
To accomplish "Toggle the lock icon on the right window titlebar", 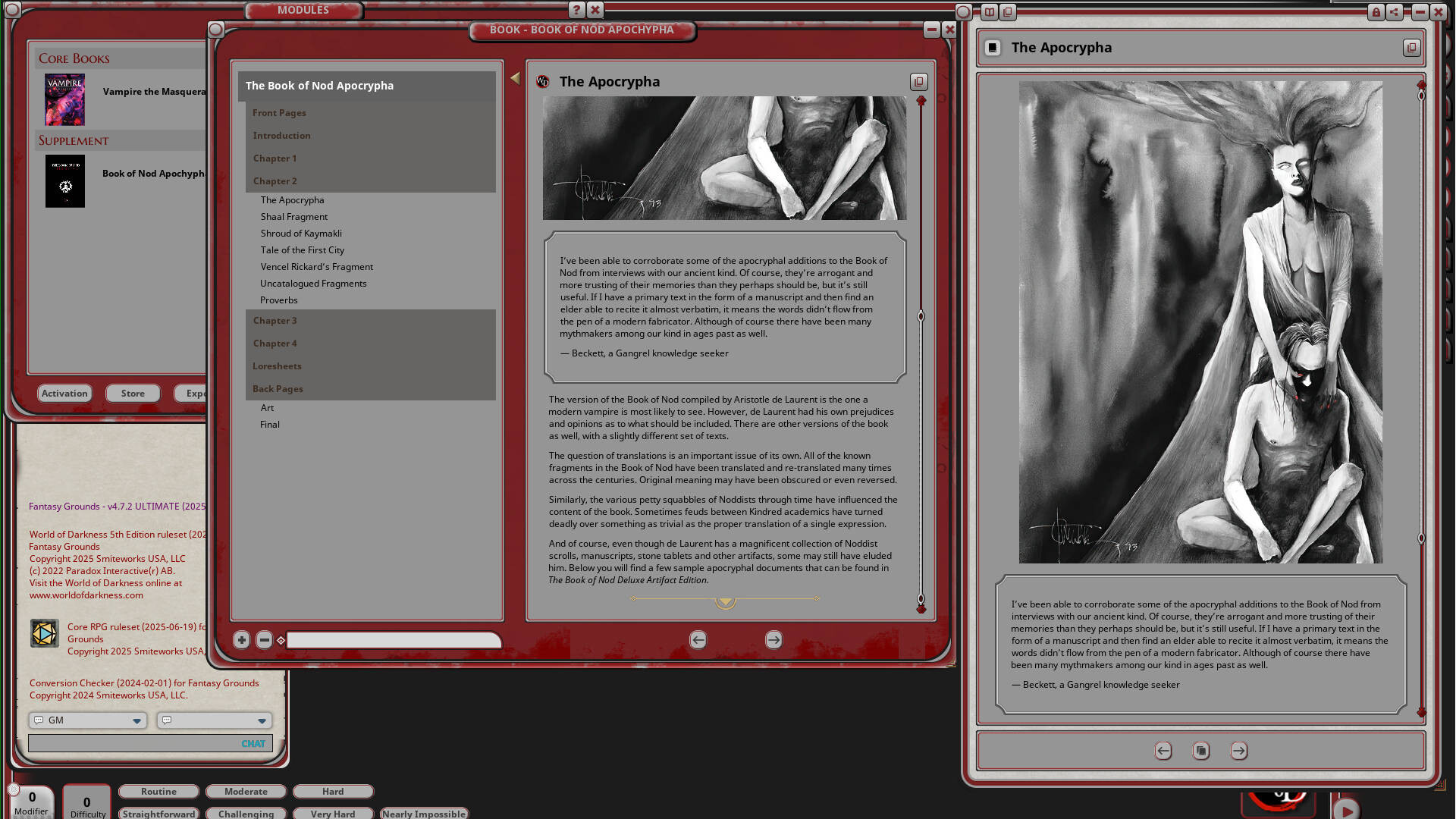I will click(1376, 12).
